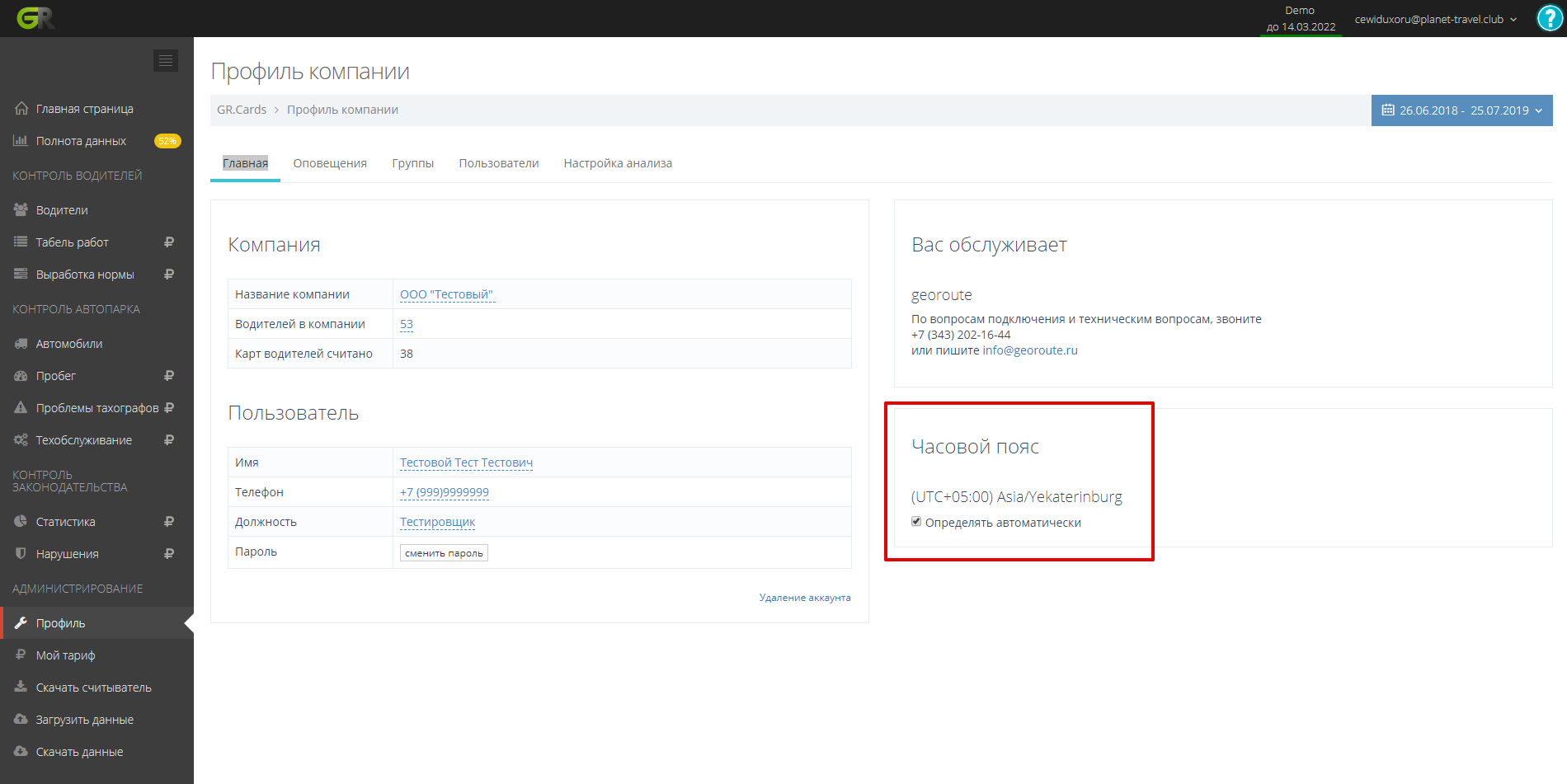Image resolution: width=1567 pixels, height=784 pixels.
Task: Click the gauge icon beside Пробег
Action: click(x=21, y=375)
